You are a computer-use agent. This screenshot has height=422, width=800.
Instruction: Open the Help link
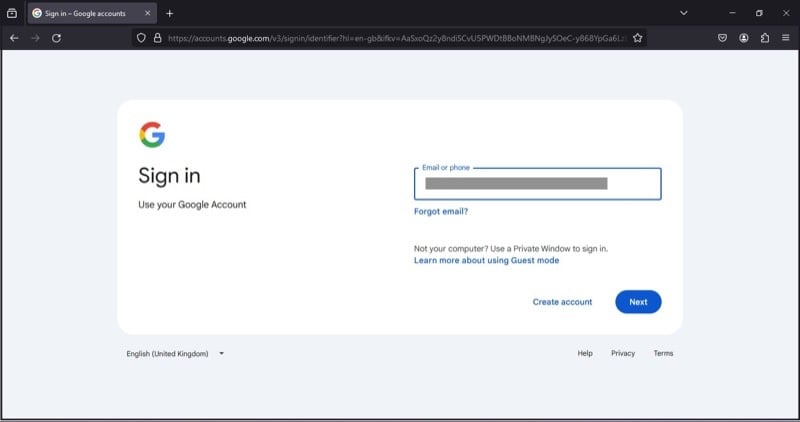(x=585, y=353)
